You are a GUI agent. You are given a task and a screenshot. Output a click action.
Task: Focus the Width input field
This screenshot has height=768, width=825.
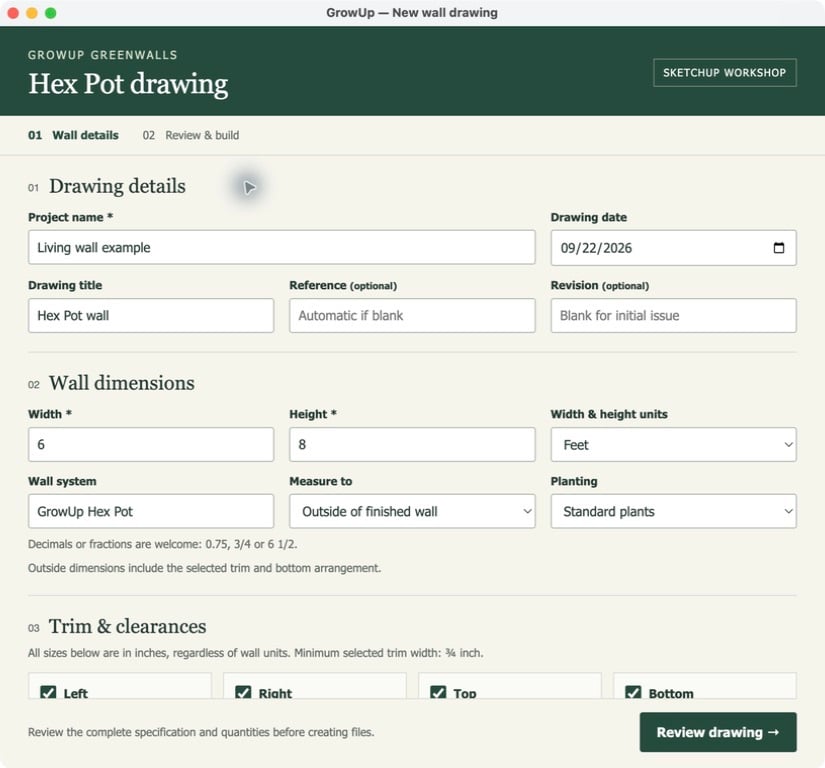point(151,444)
